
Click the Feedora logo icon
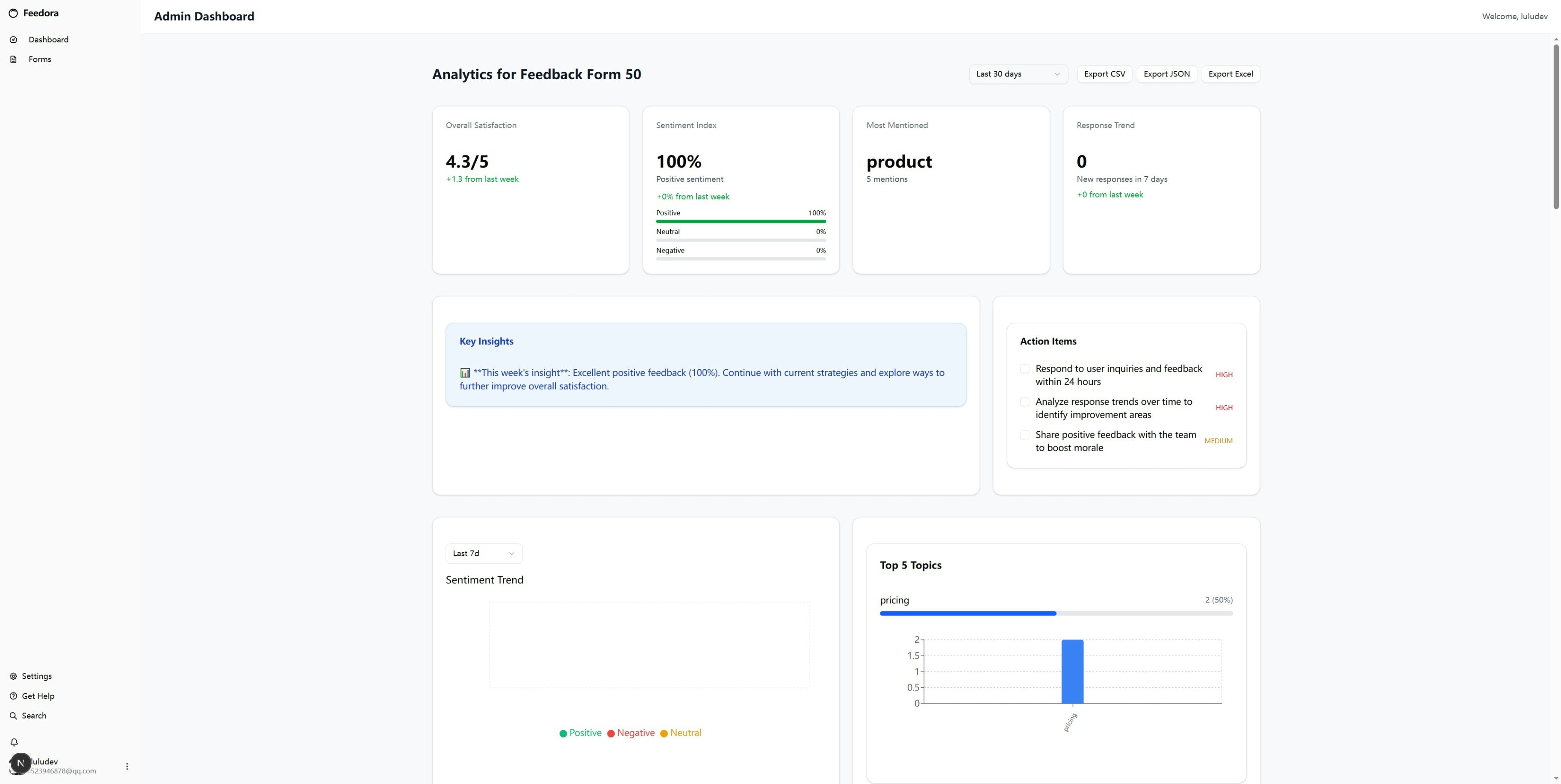coord(13,13)
